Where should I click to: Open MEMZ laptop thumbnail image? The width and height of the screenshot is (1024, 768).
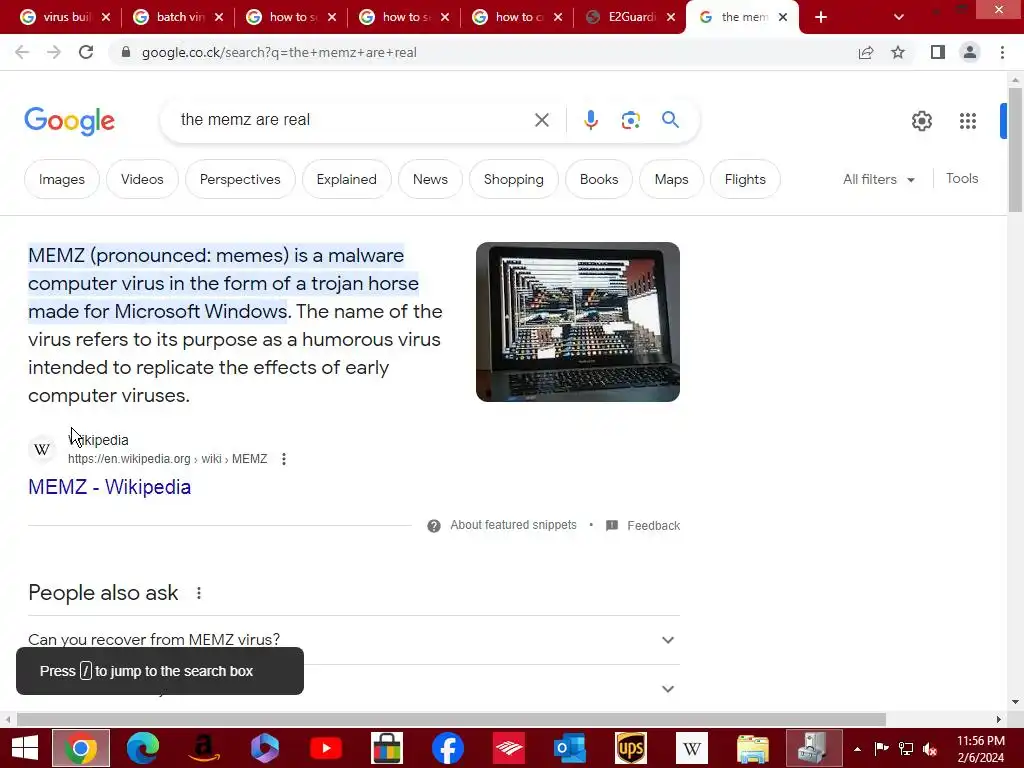578,322
